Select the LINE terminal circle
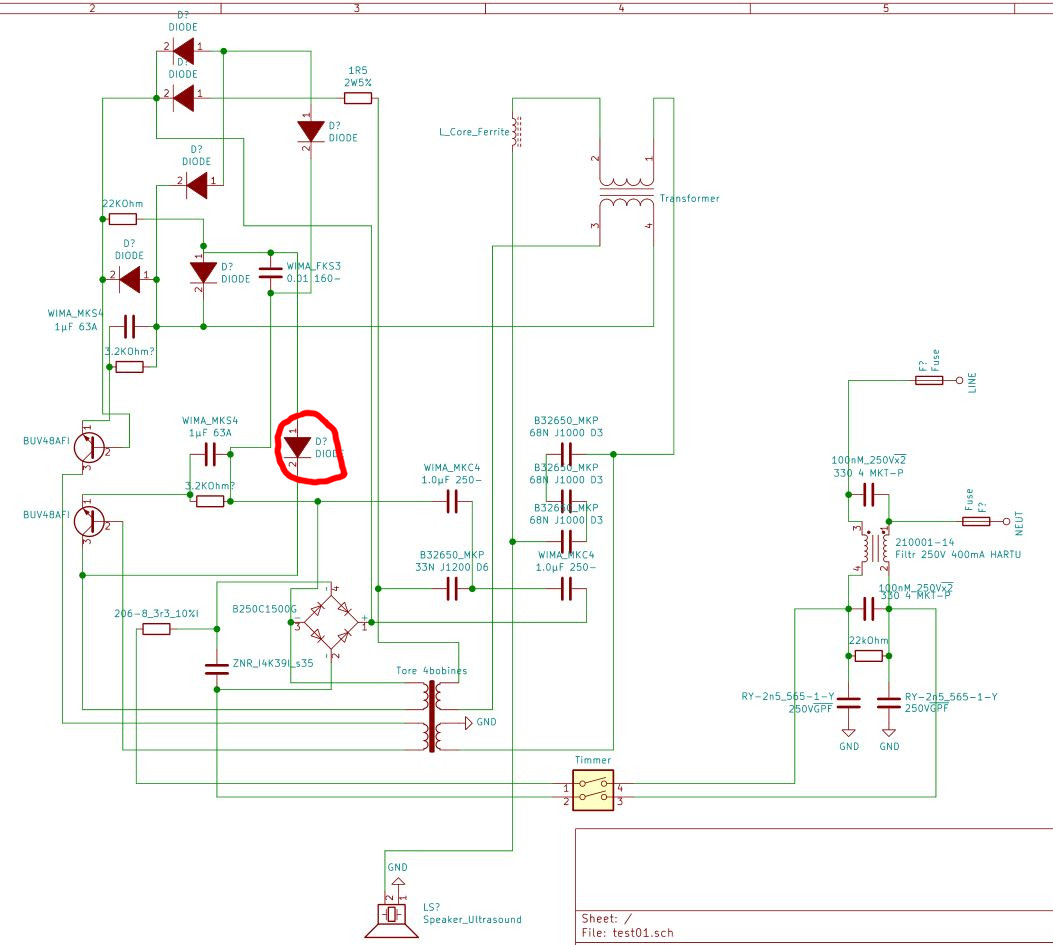The width and height of the screenshot is (1053, 945). 960,380
